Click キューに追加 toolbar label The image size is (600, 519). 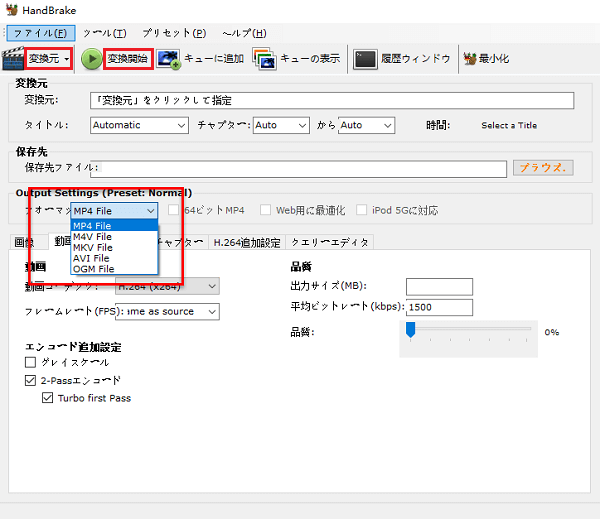(x=214, y=59)
